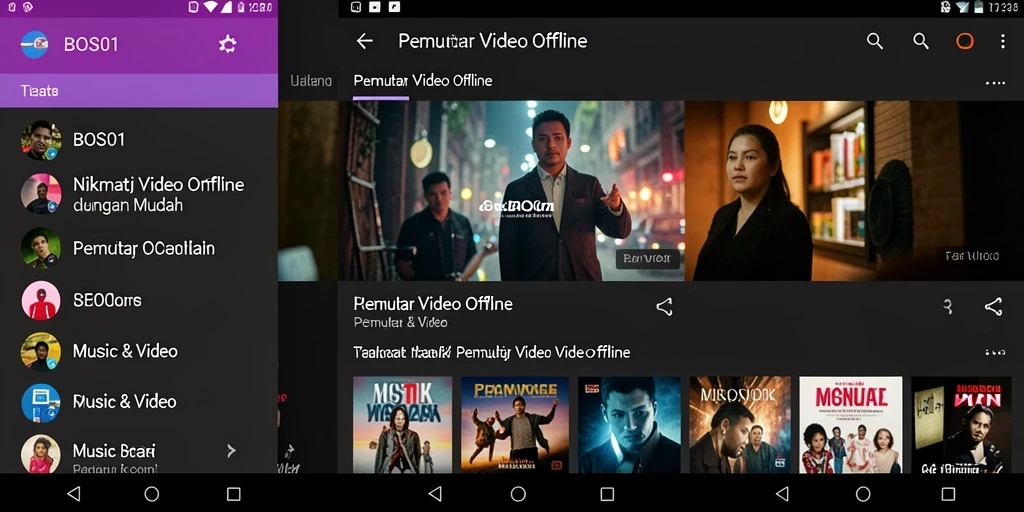
Task: Click the Taalmat Pemutyr Video section heading
Action: point(492,353)
